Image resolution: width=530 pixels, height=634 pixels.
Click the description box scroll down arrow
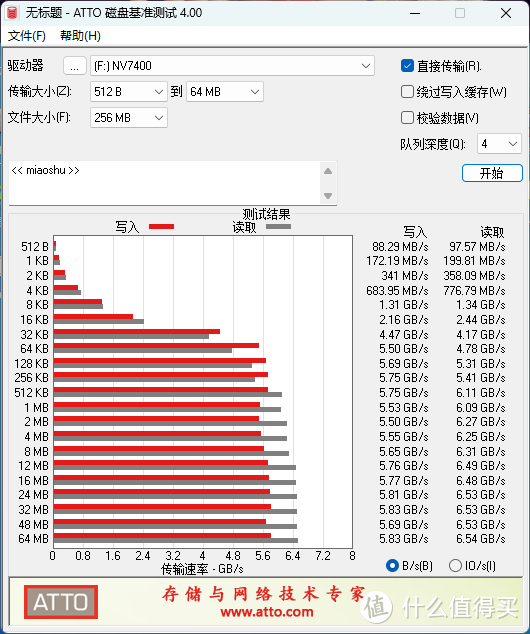coord(328,196)
